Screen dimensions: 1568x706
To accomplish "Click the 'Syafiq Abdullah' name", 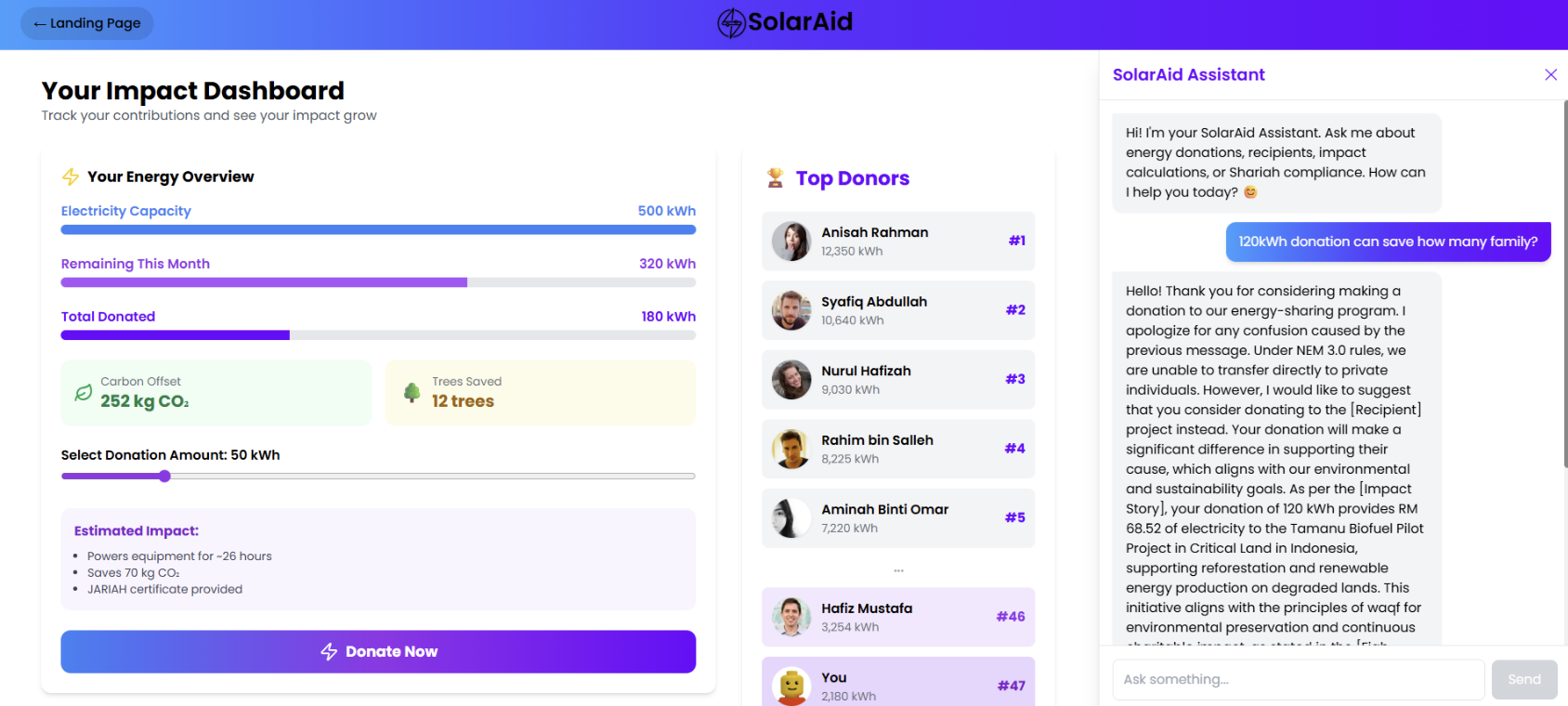I will [x=874, y=302].
